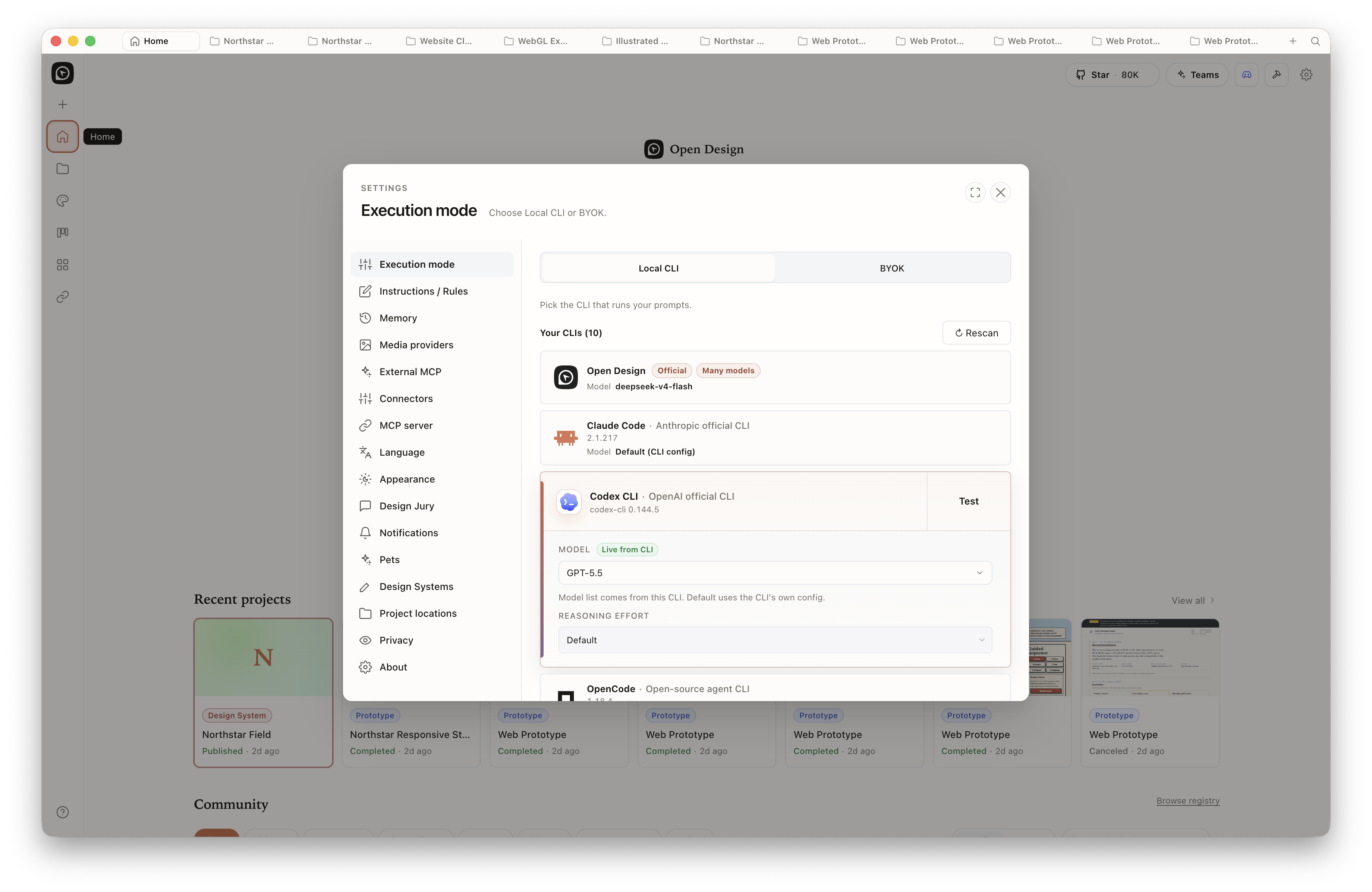Click the Codex CLI cloud icon
This screenshot has width=1372, height=892.
tap(569, 502)
